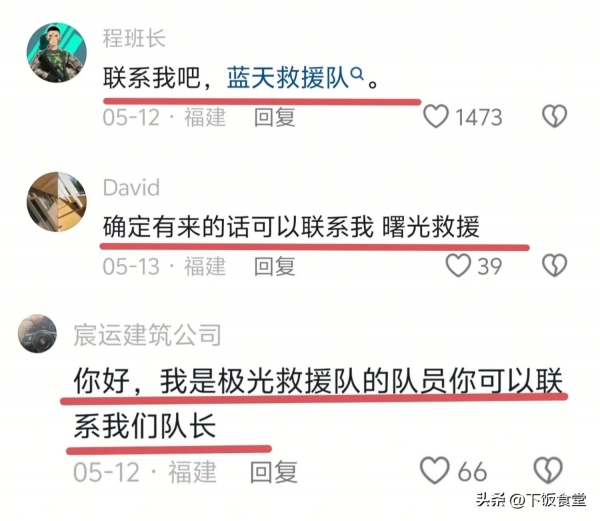Reply to 程班长's comment via 回复
The image size is (600, 521).
coord(275,117)
